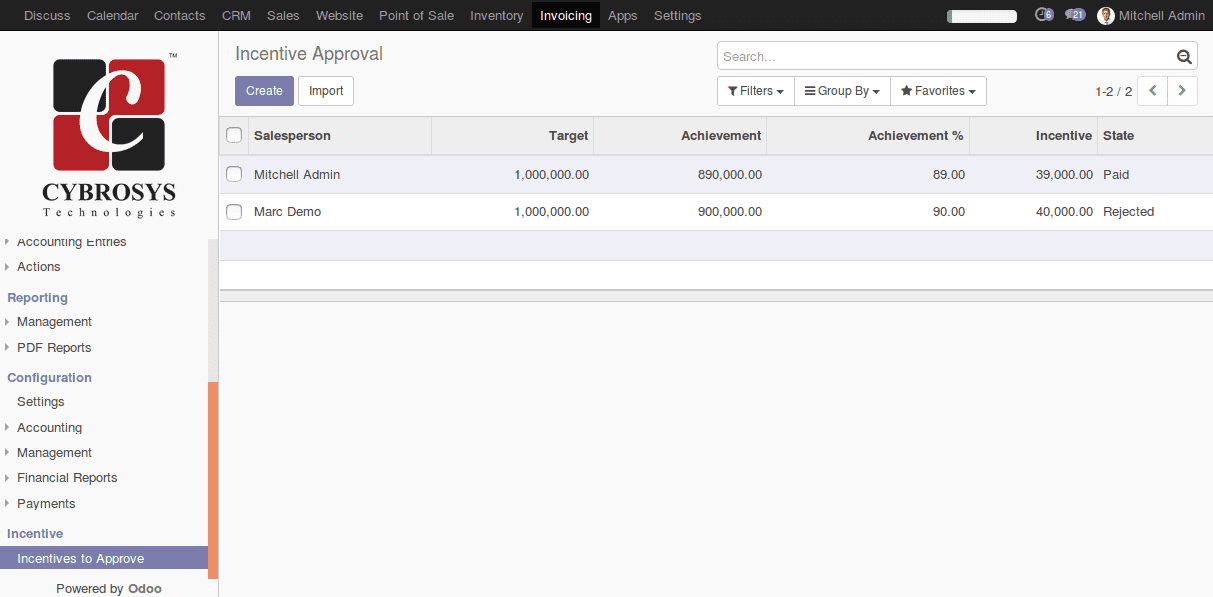The width and height of the screenshot is (1213, 597).
Task: Open the activities clock icon
Action: coord(1044,15)
